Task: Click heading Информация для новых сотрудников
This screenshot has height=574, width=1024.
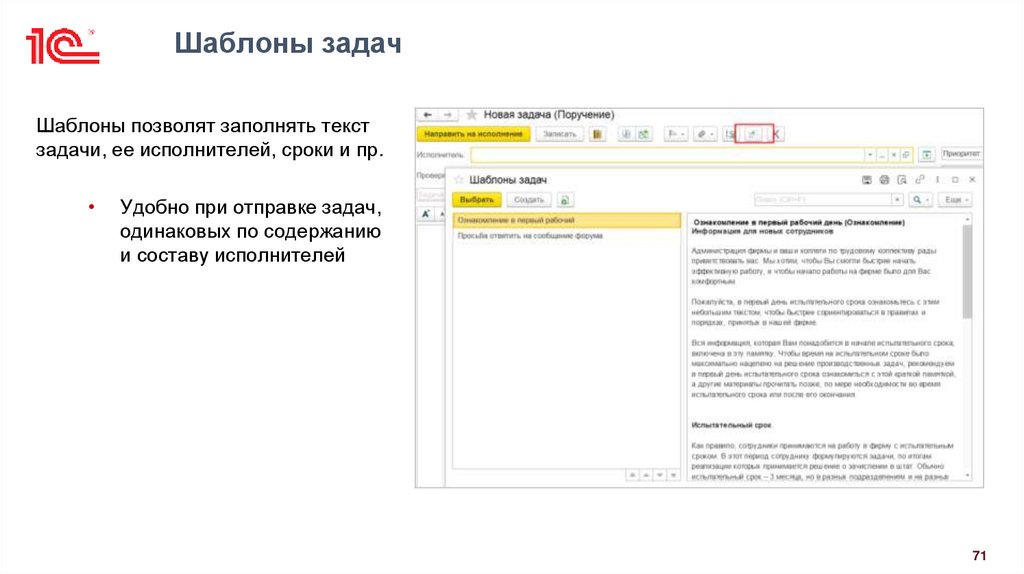Action: point(762,231)
